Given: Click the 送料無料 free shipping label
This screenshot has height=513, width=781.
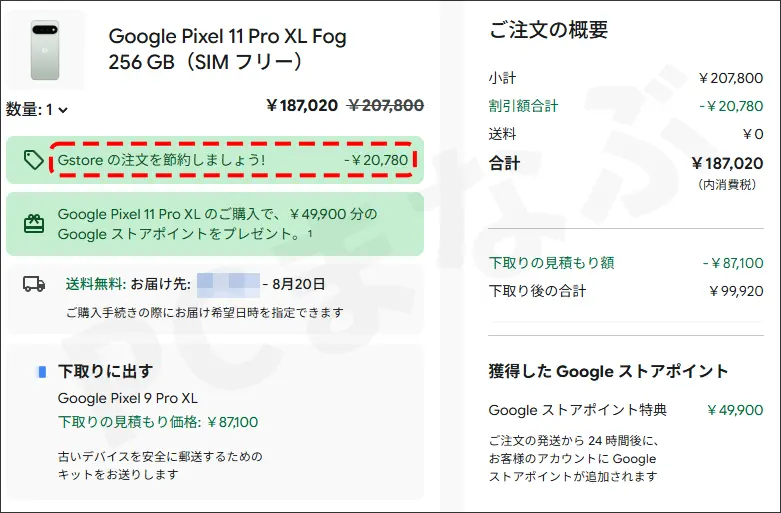Looking at the screenshot, I should pyautogui.click(x=96, y=284).
